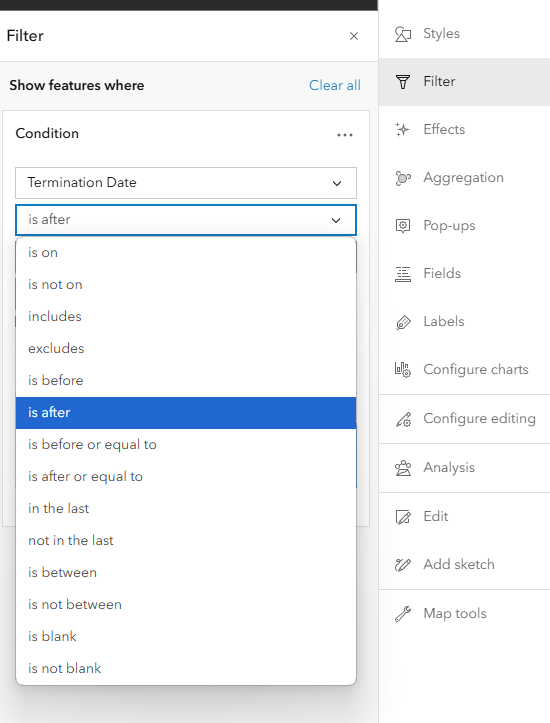Viewport: 550px width, 723px height.
Task: Open Pop-ups configuration icon
Action: tap(402, 226)
